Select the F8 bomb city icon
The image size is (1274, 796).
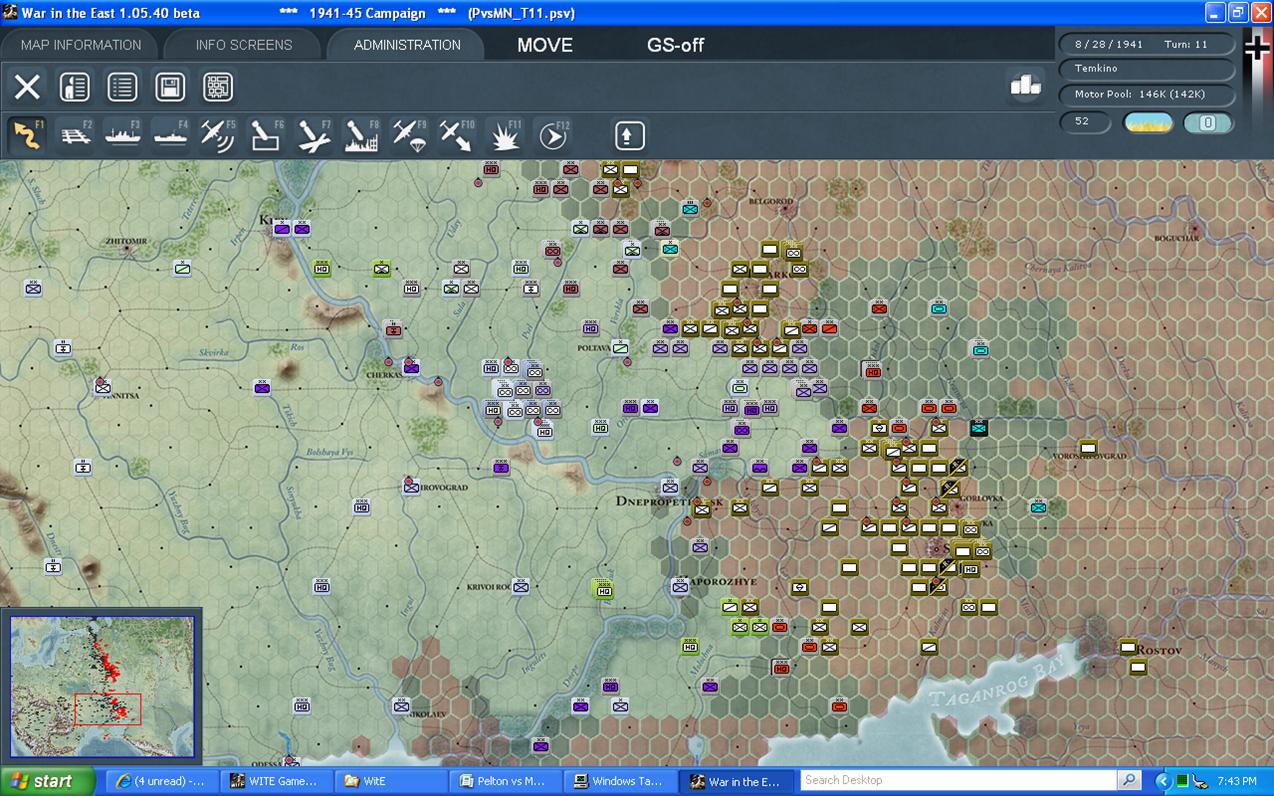[x=362, y=135]
